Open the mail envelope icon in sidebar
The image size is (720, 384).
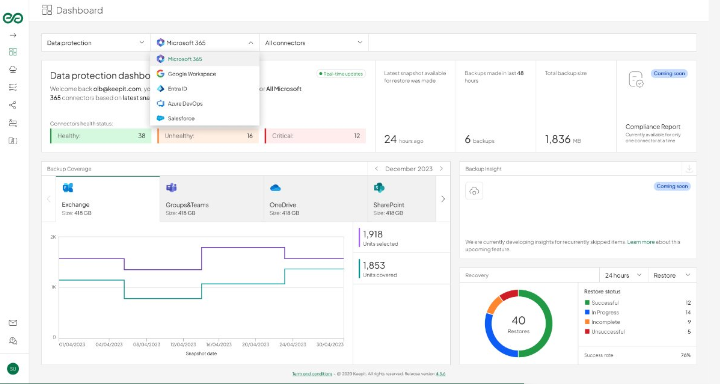[x=13, y=323]
